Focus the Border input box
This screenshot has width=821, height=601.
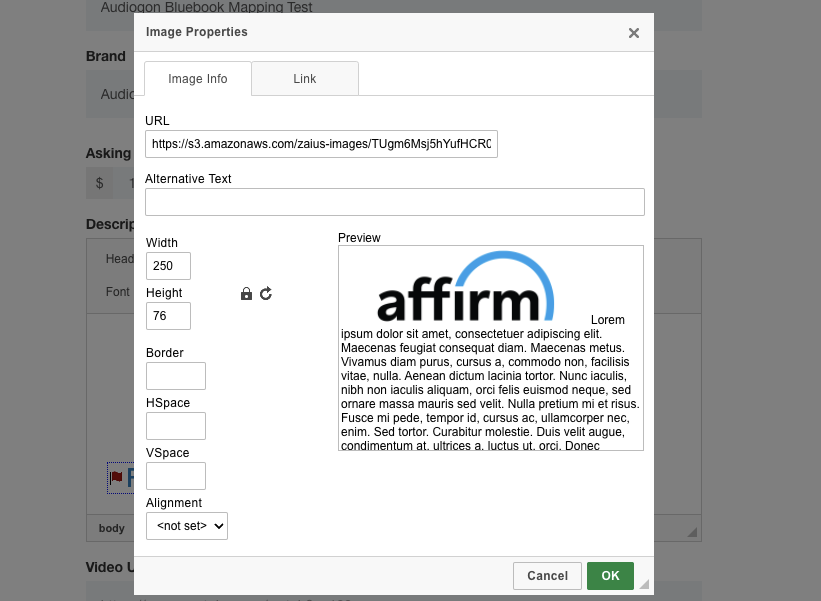coord(176,376)
